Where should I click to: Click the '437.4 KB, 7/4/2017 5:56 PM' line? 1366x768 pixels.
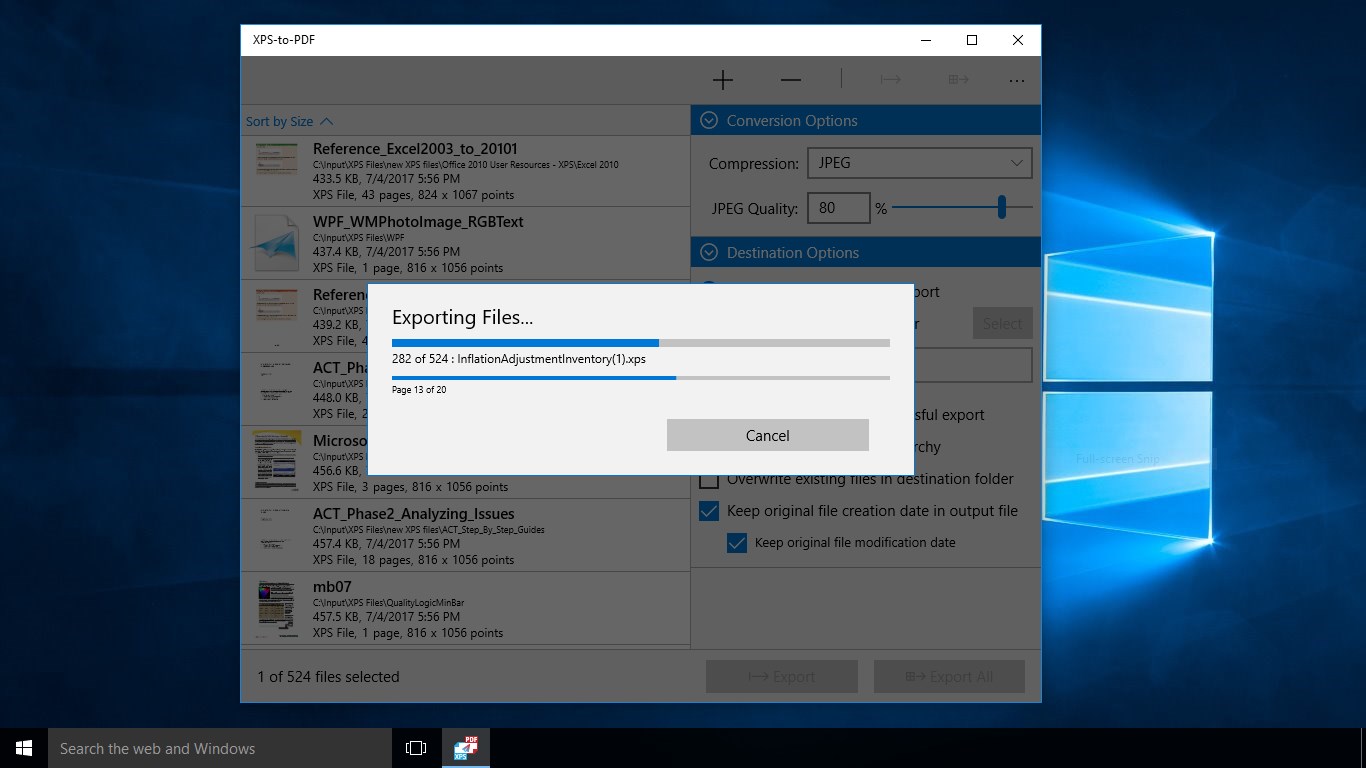(386, 252)
